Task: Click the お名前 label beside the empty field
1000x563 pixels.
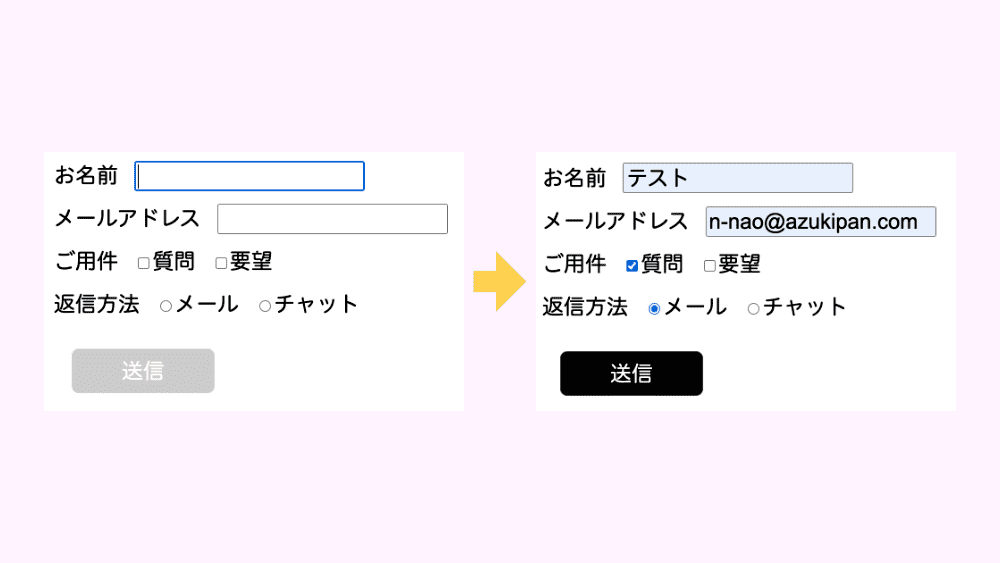Action: 86,175
